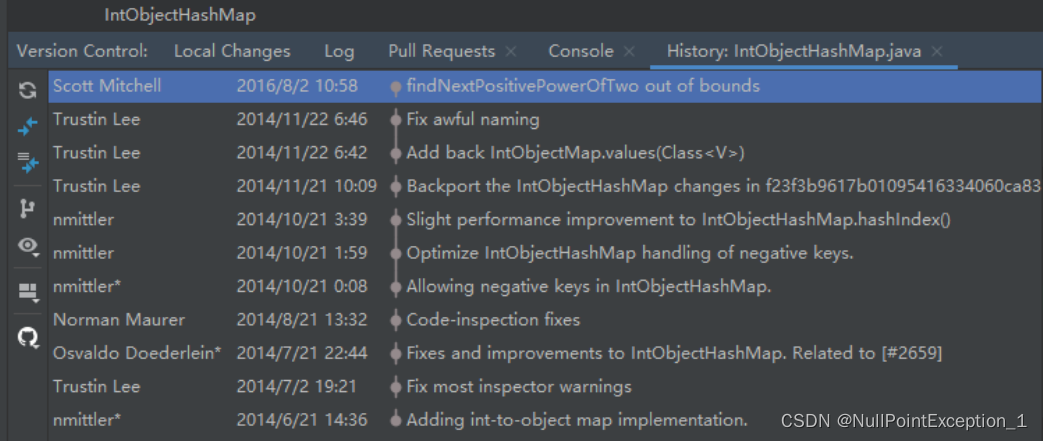Viewport: 1043px width, 441px height.
Task: Click the date 2014/10/21 0:08
Action: (x=301, y=287)
